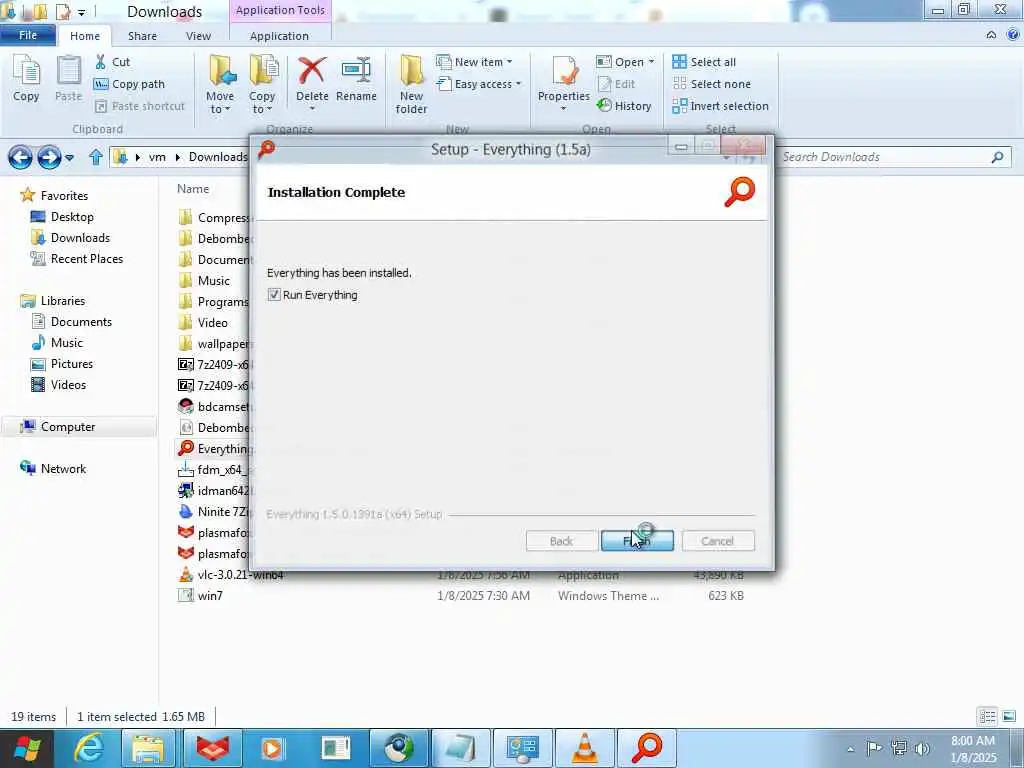The width and height of the screenshot is (1024, 768).
Task: Click the Copy icon in the ribbon
Action: (x=26, y=78)
